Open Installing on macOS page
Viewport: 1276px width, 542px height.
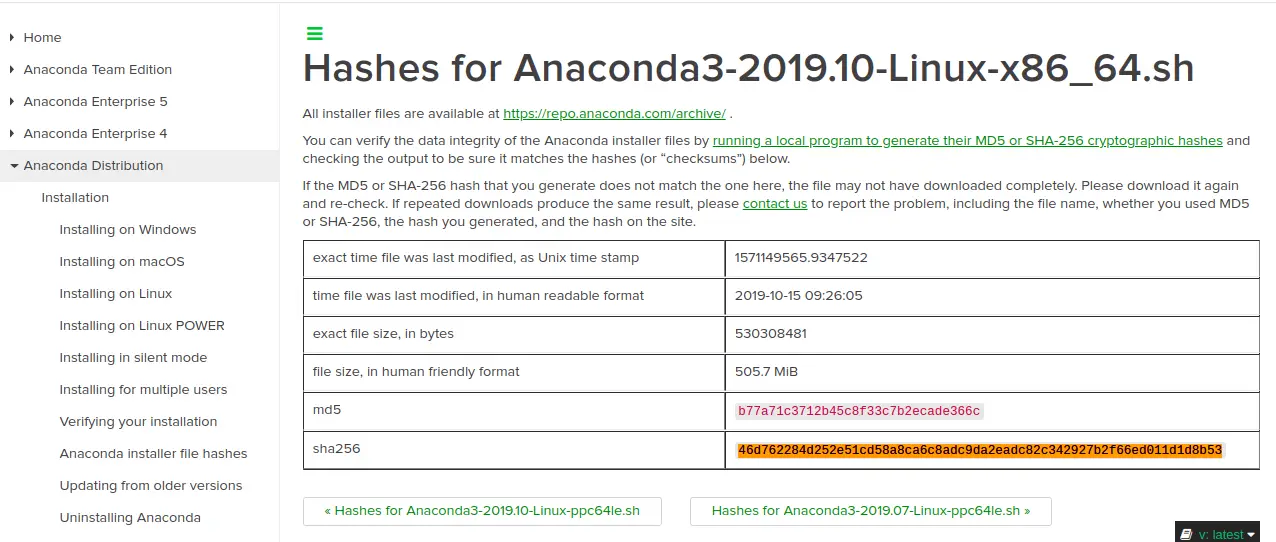[122, 262]
